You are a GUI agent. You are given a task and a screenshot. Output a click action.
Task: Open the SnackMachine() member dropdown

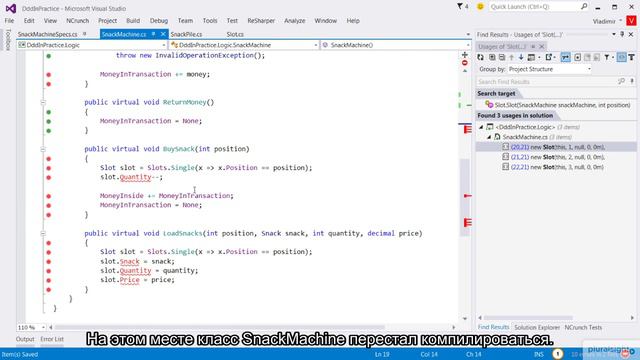(x=396, y=45)
